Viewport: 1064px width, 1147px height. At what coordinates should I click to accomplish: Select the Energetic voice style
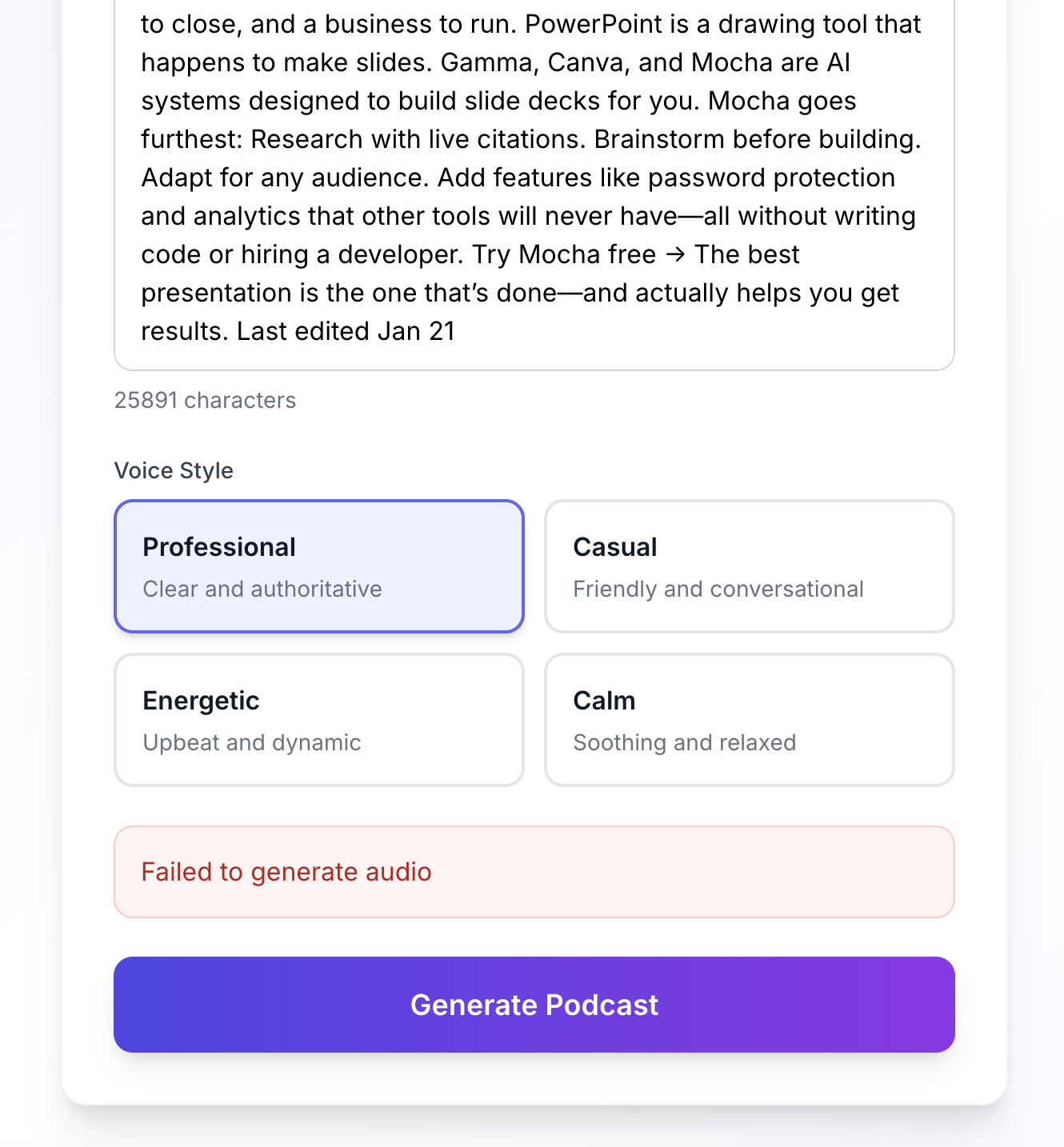[x=318, y=719]
